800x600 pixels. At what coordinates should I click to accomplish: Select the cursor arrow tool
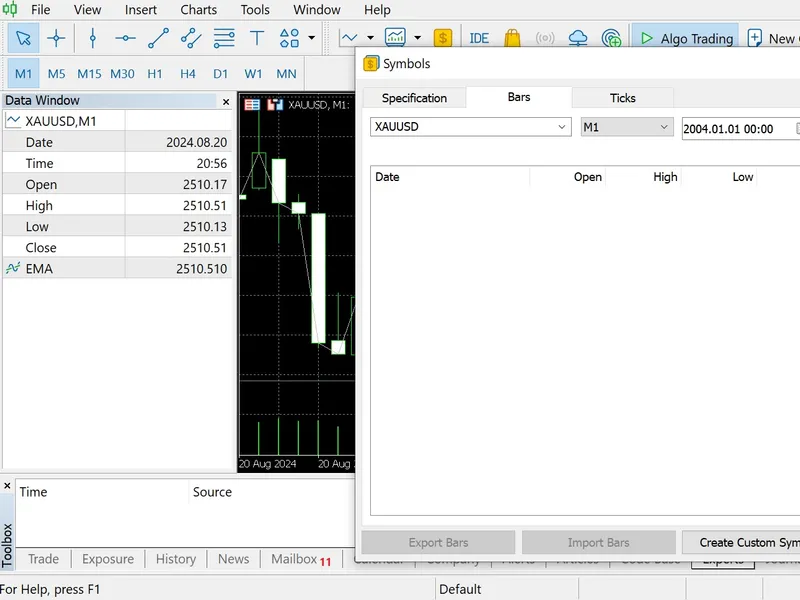(x=23, y=38)
